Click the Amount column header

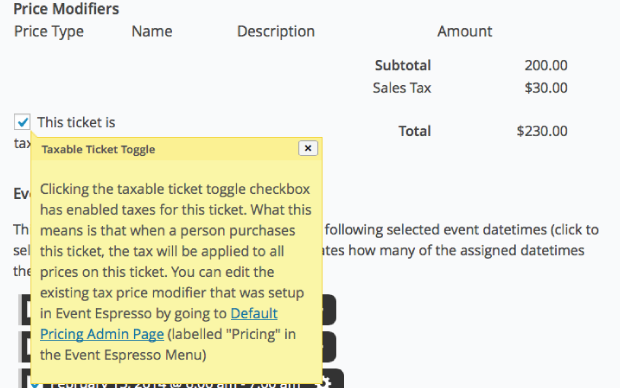[x=465, y=31]
